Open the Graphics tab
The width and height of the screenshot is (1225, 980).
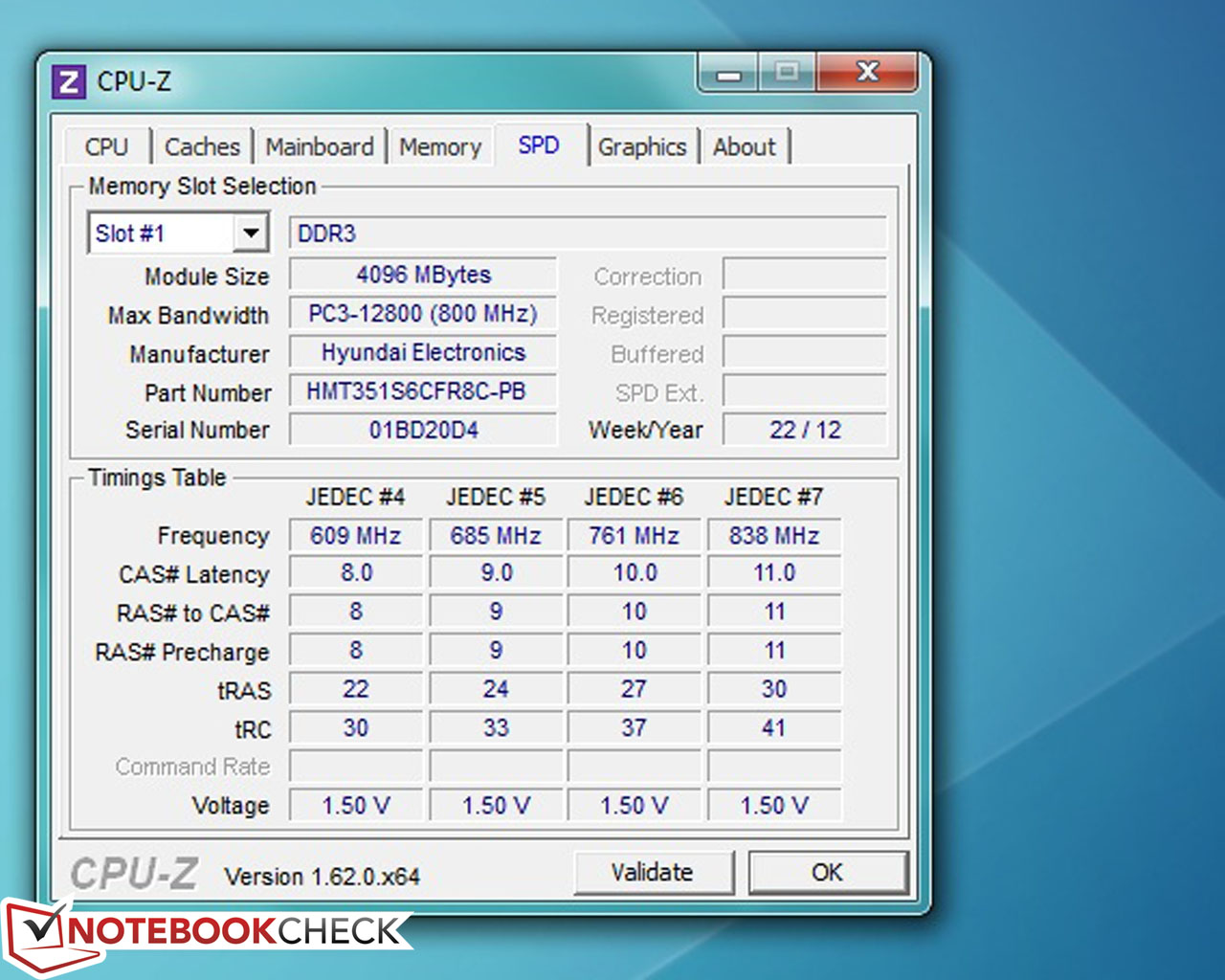pyautogui.click(x=642, y=146)
